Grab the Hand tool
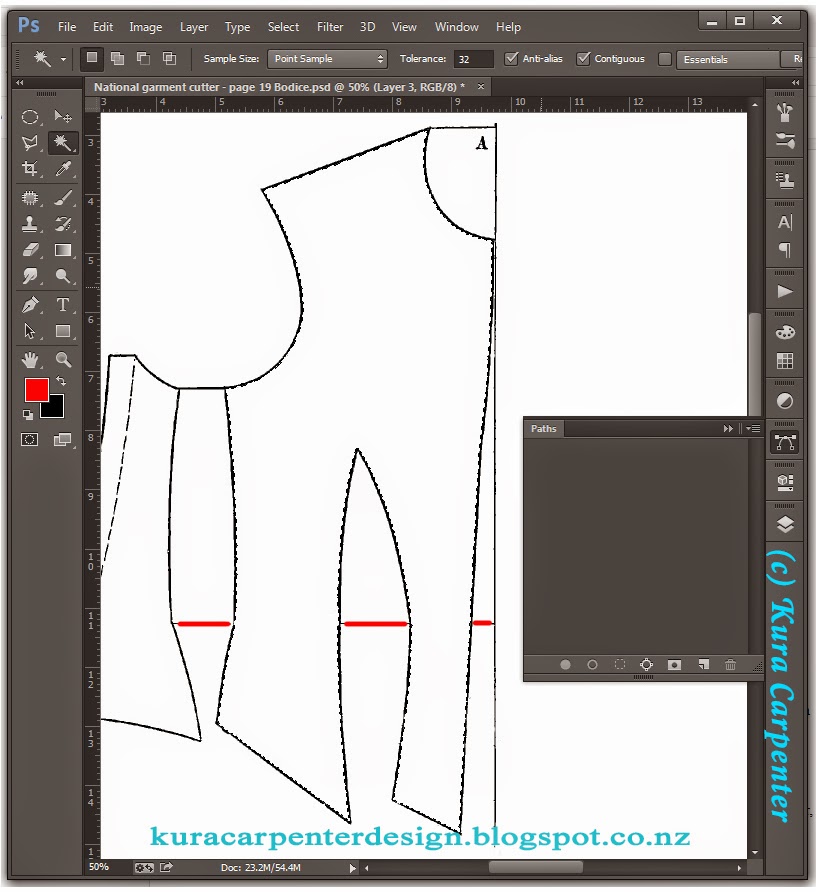 (32, 357)
